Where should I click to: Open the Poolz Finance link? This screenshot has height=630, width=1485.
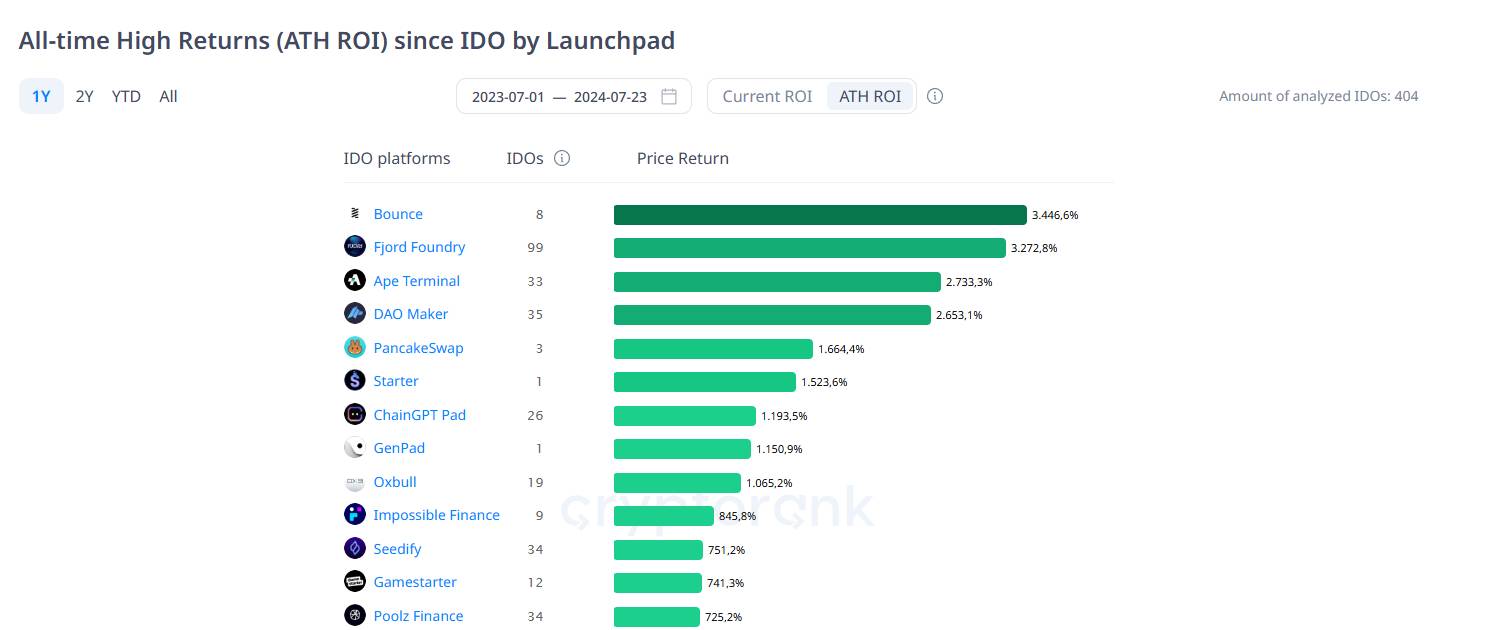pyautogui.click(x=418, y=616)
